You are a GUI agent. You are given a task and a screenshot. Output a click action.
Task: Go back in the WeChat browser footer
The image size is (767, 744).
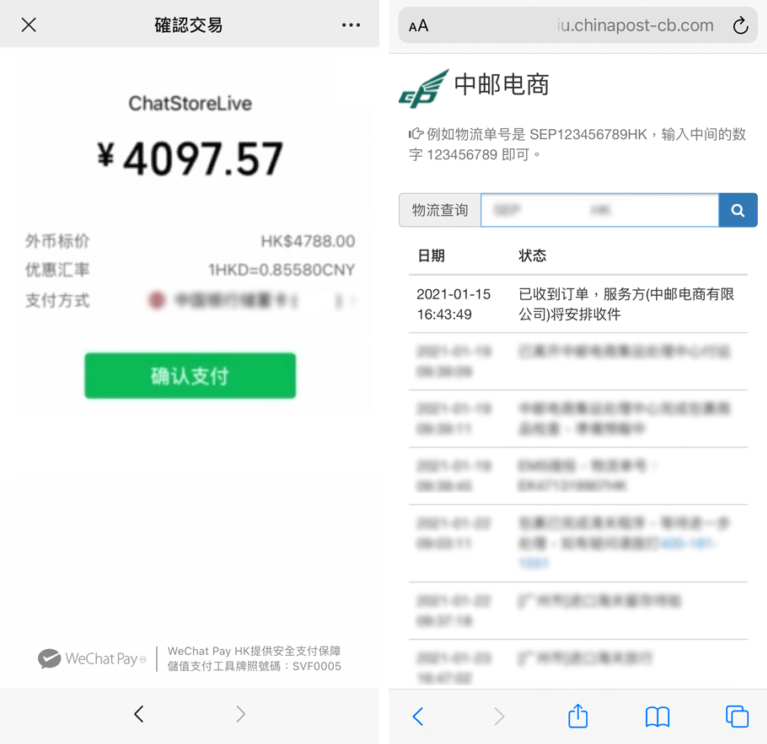point(139,714)
